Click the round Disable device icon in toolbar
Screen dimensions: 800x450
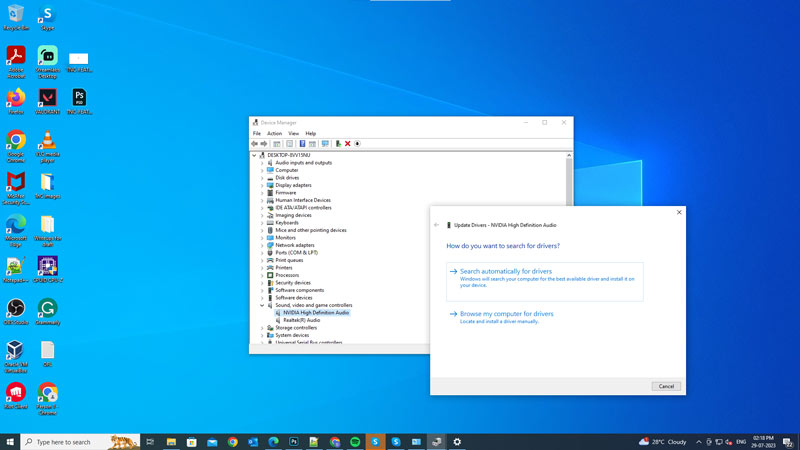coord(357,144)
